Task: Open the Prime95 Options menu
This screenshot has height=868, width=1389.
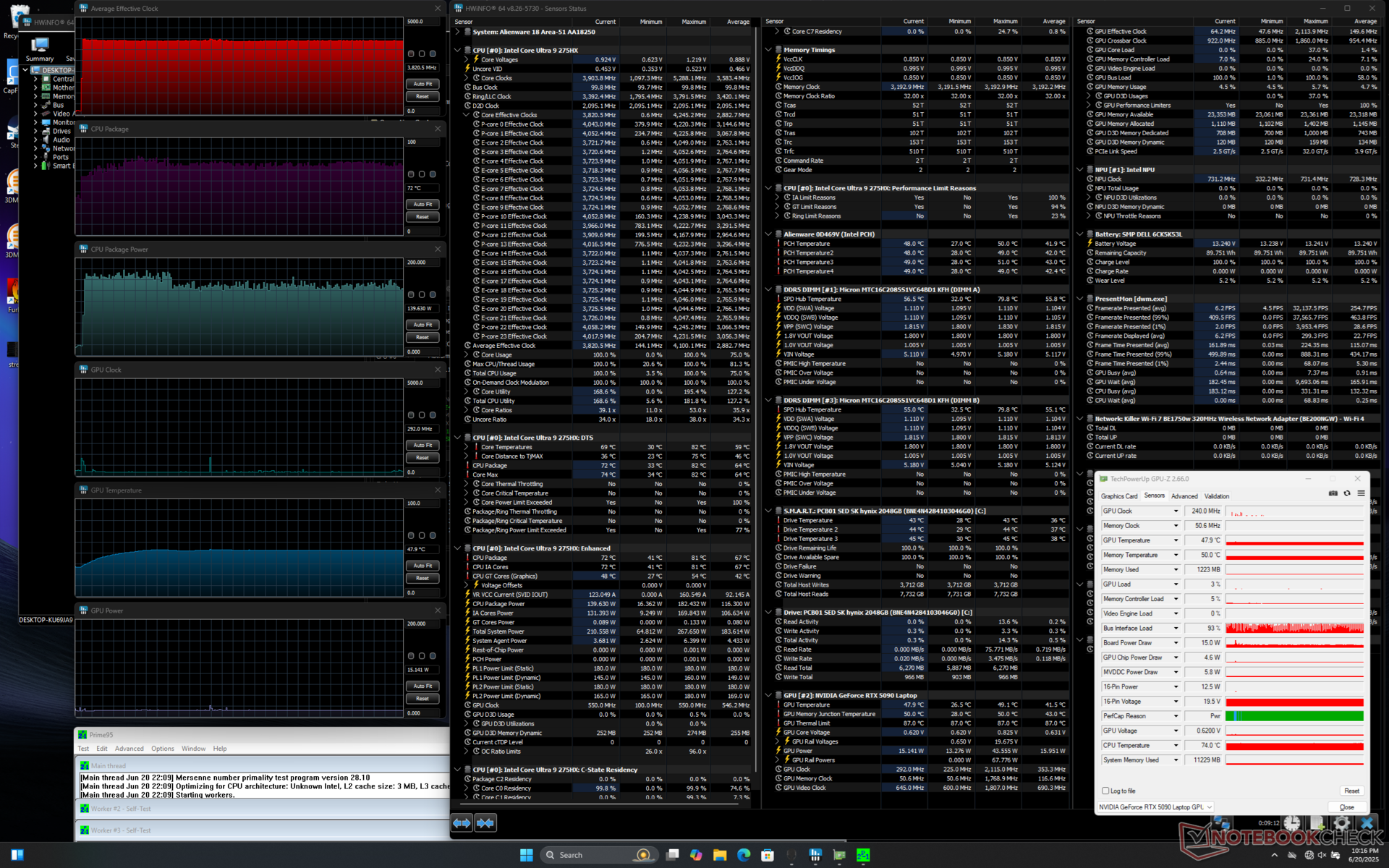Action: point(162,749)
